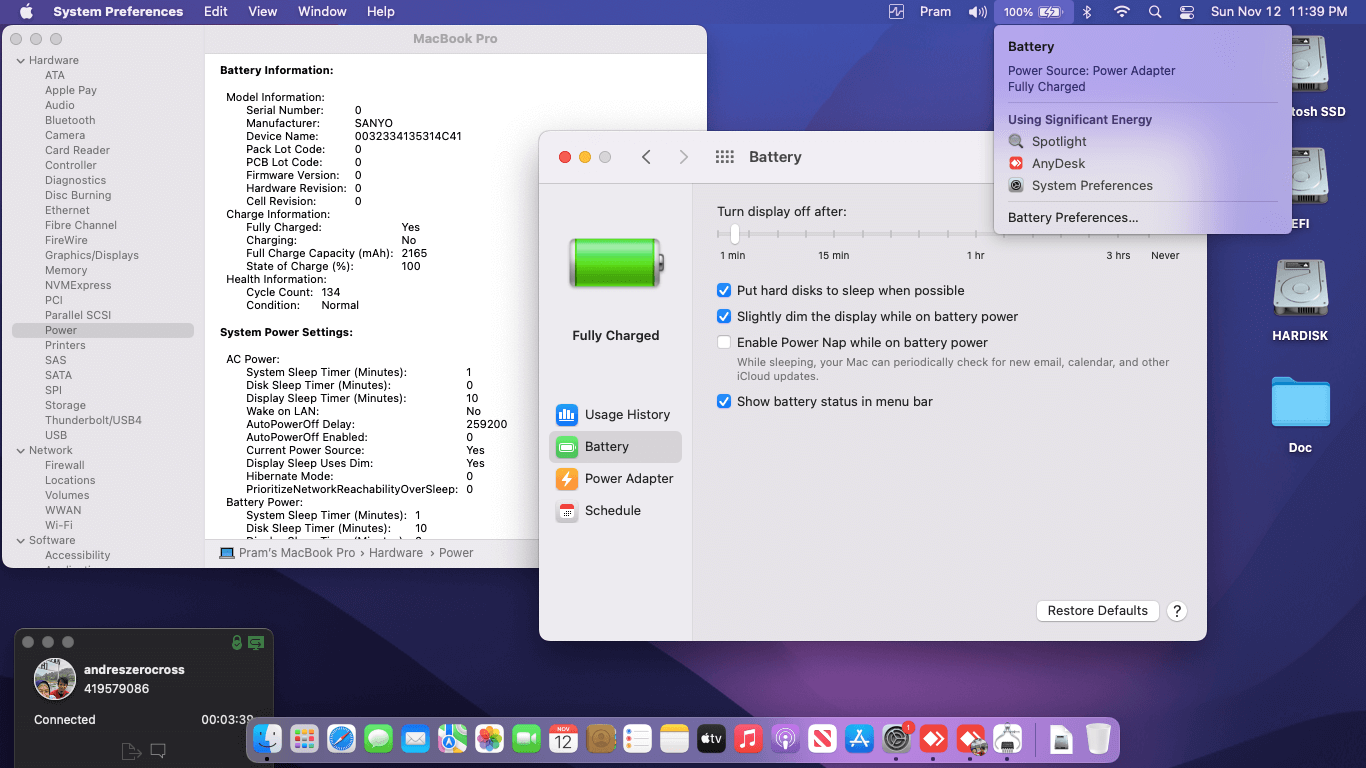Collapse the Software disclosure triangle
Image resolution: width=1366 pixels, height=768 pixels.
pyautogui.click(x=20, y=541)
